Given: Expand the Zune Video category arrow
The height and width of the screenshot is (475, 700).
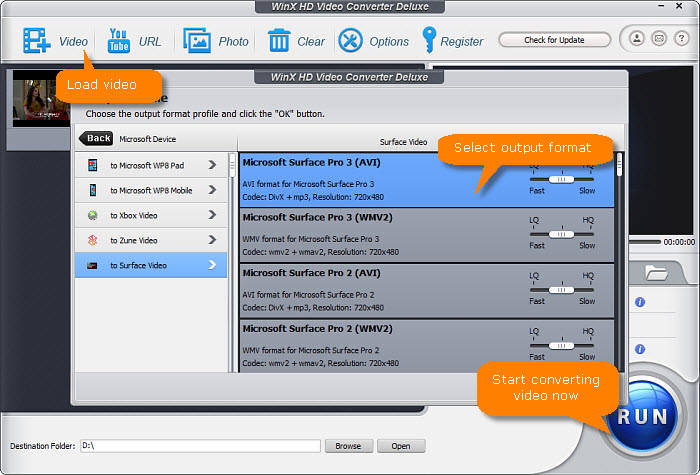Looking at the screenshot, I should coord(212,240).
